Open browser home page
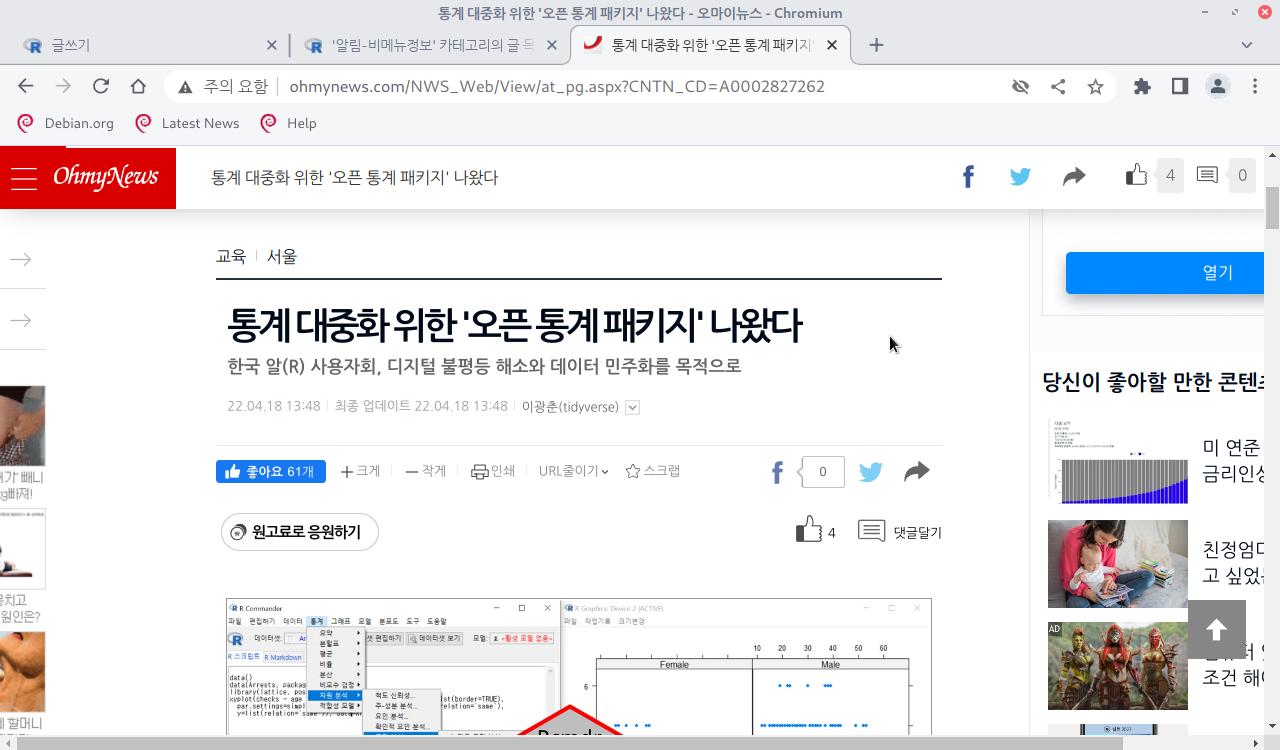1280x750 pixels. [138, 86]
